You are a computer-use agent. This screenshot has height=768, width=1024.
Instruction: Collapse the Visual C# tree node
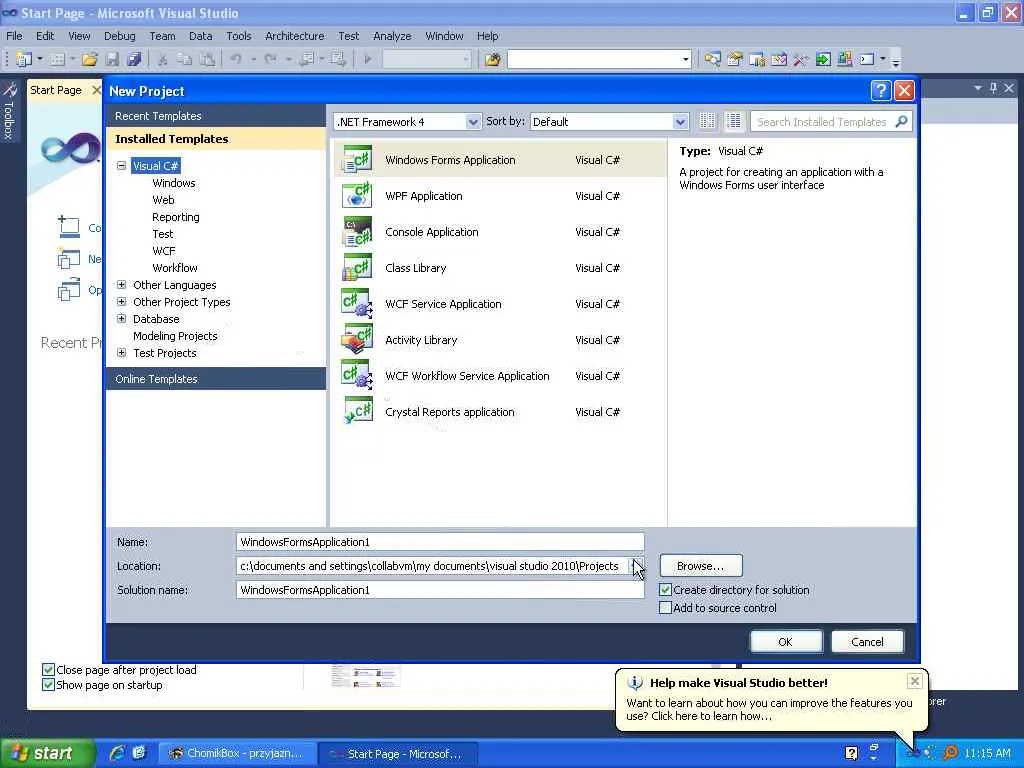121,166
